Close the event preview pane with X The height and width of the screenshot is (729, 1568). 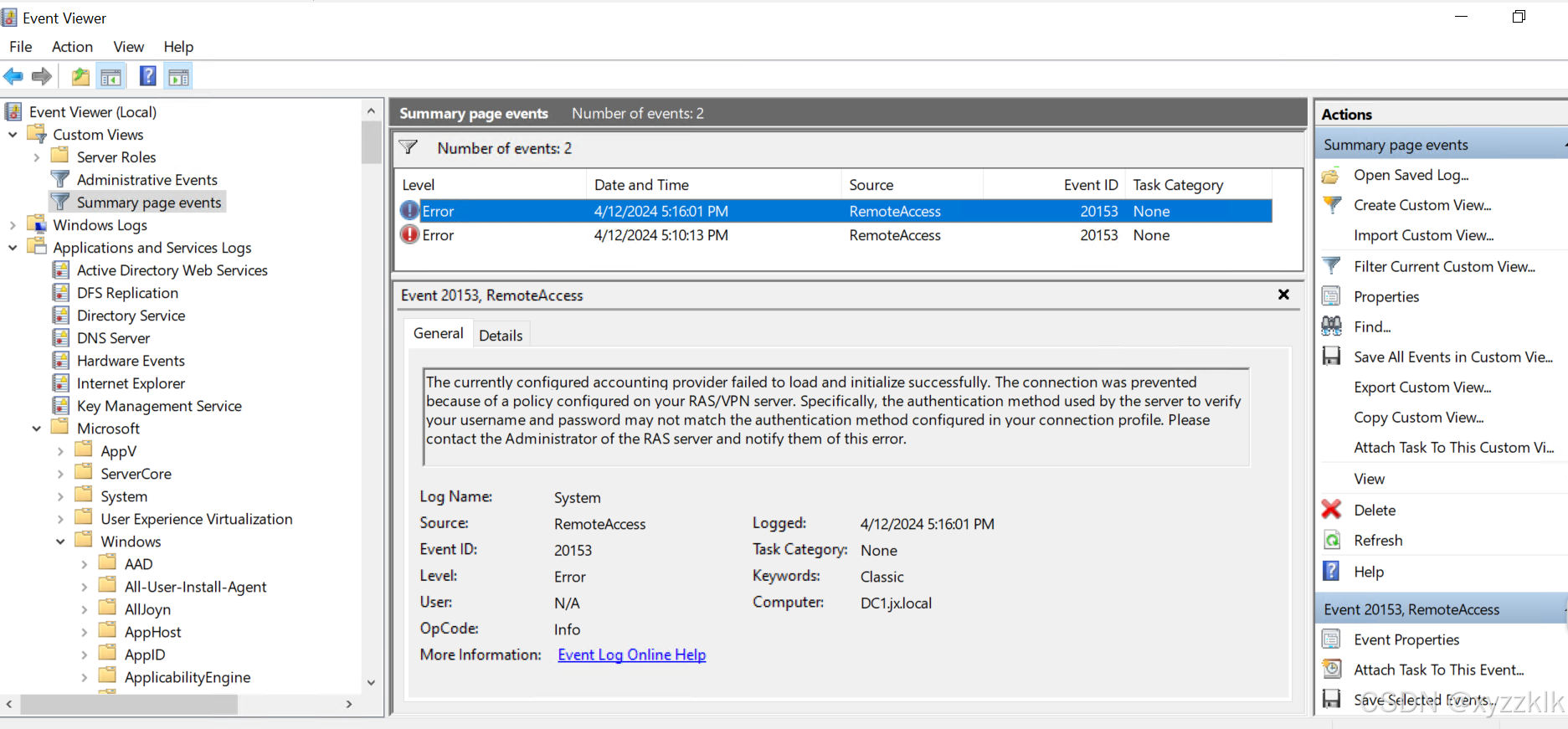(x=1283, y=295)
